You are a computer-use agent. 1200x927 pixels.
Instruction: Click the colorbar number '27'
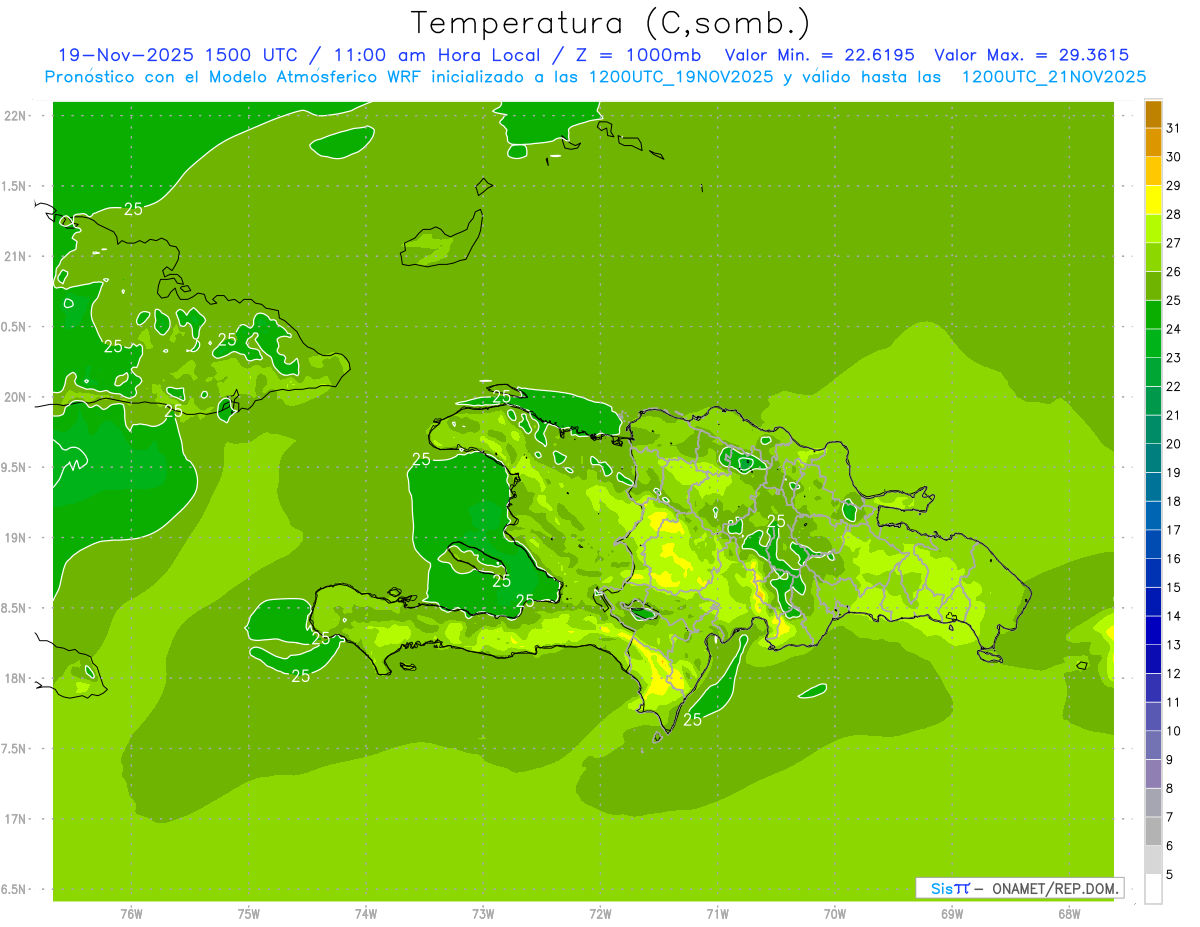tap(1174, 243)
